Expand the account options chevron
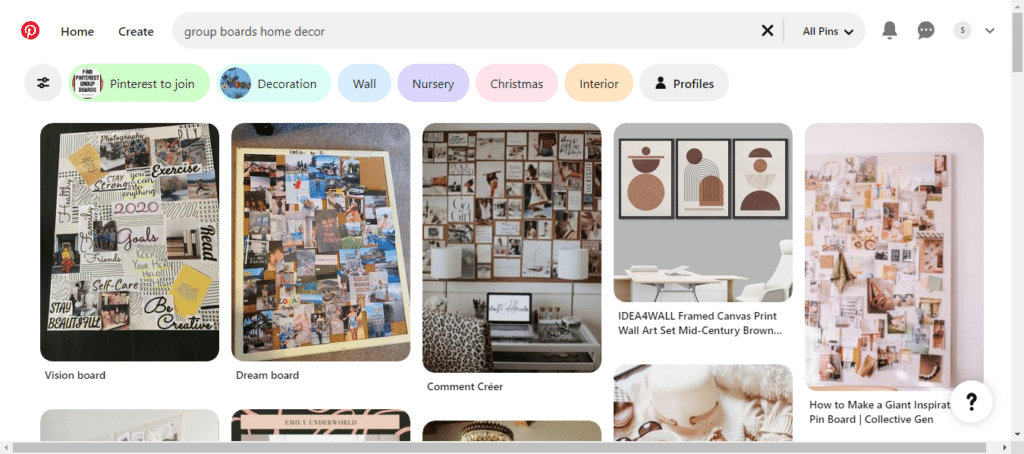This screenshot has width=1024, height=454. (x=989, y=31)
